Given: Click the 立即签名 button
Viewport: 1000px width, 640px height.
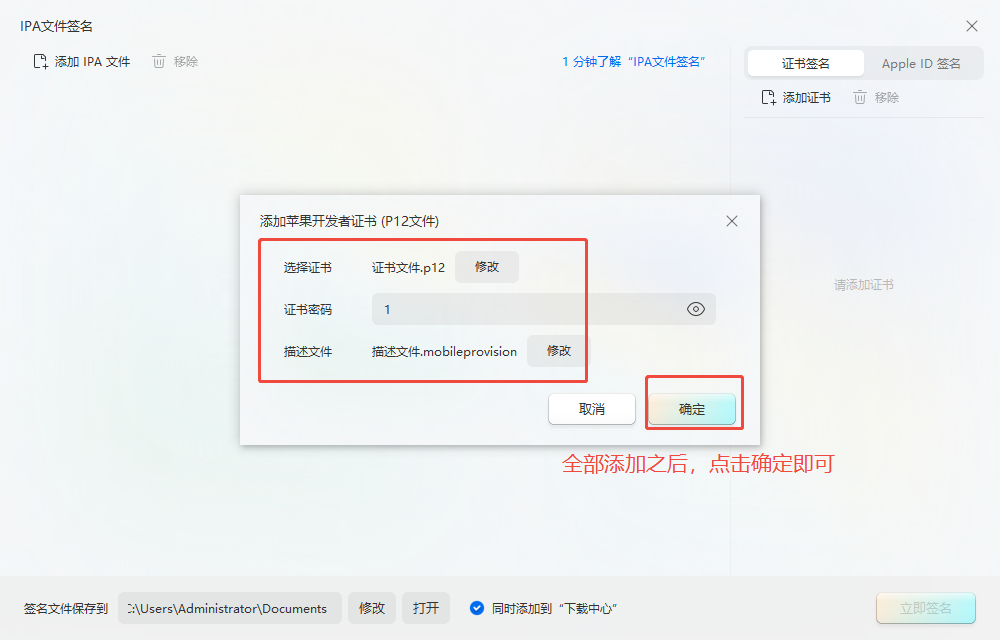Looking at the screenshot, I should [926, 608].
